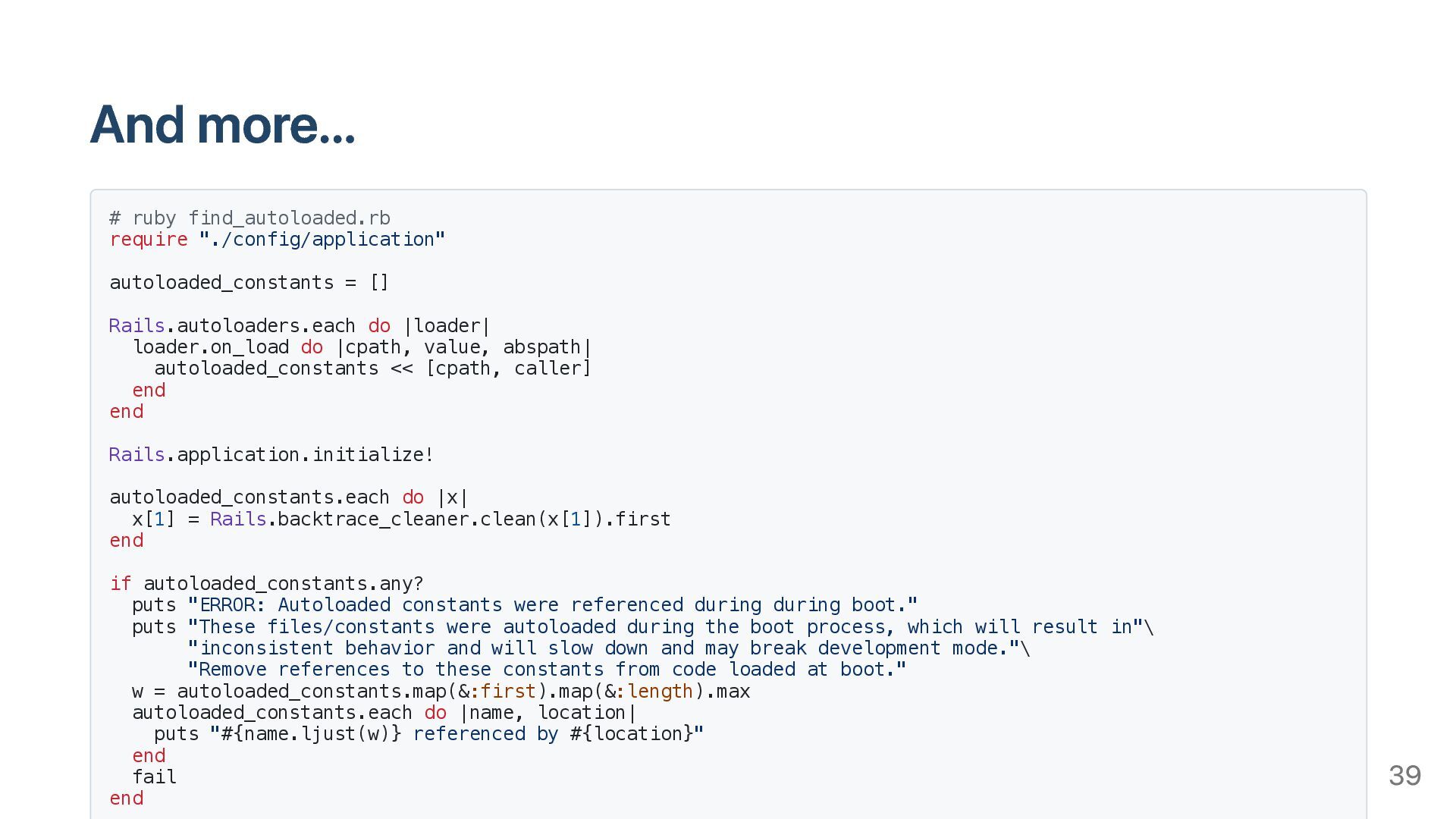Click the "# ruby find_autoloaded.rb" comment line

pyautogui.click(x=249, y=218)
